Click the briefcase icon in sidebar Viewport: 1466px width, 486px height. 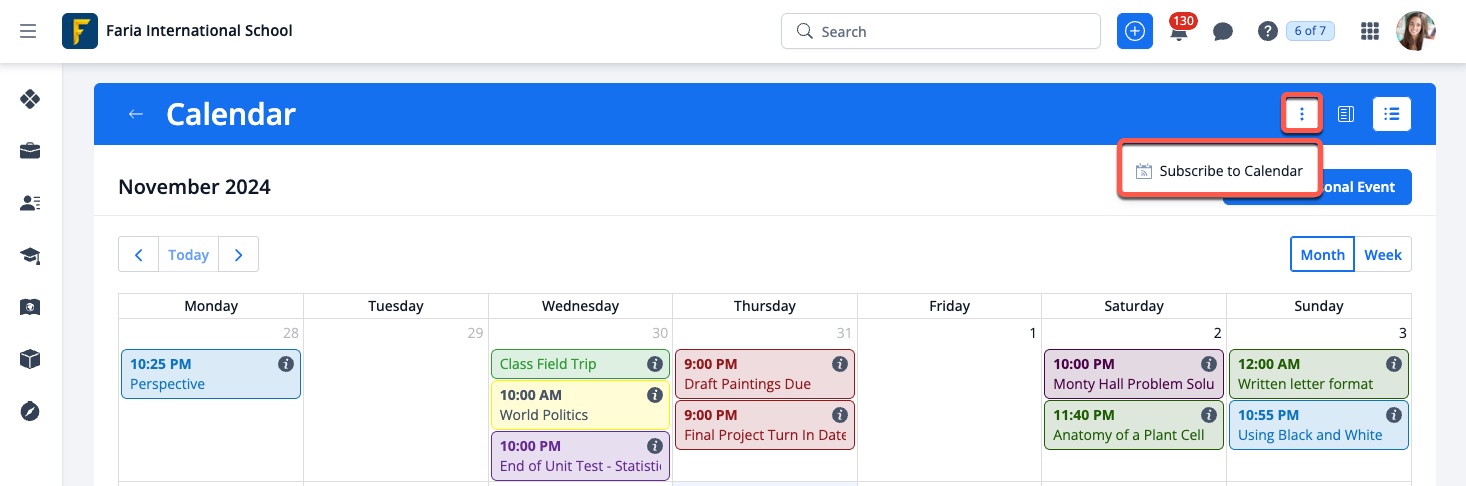pos(30,151)
